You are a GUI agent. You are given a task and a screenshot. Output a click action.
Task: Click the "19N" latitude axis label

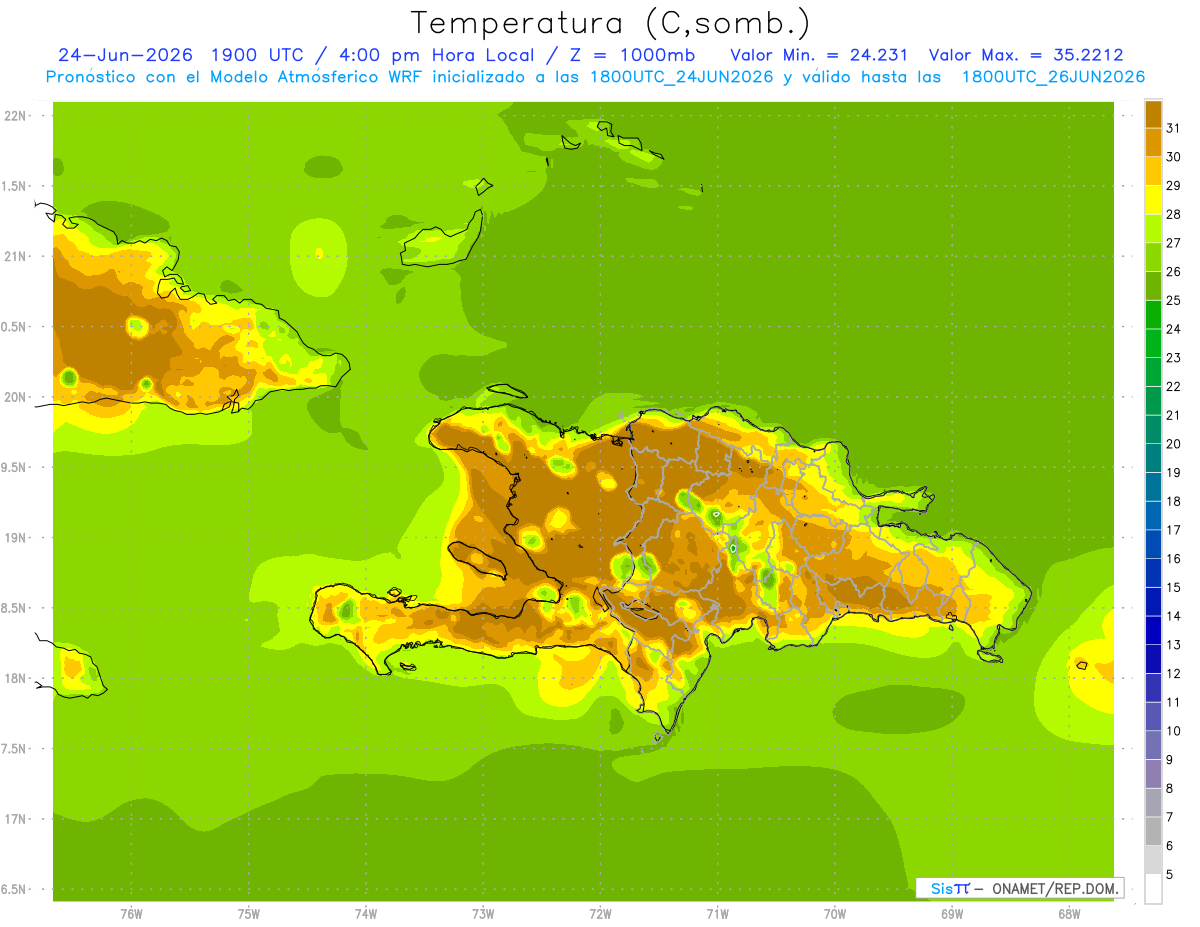point(16,538)
